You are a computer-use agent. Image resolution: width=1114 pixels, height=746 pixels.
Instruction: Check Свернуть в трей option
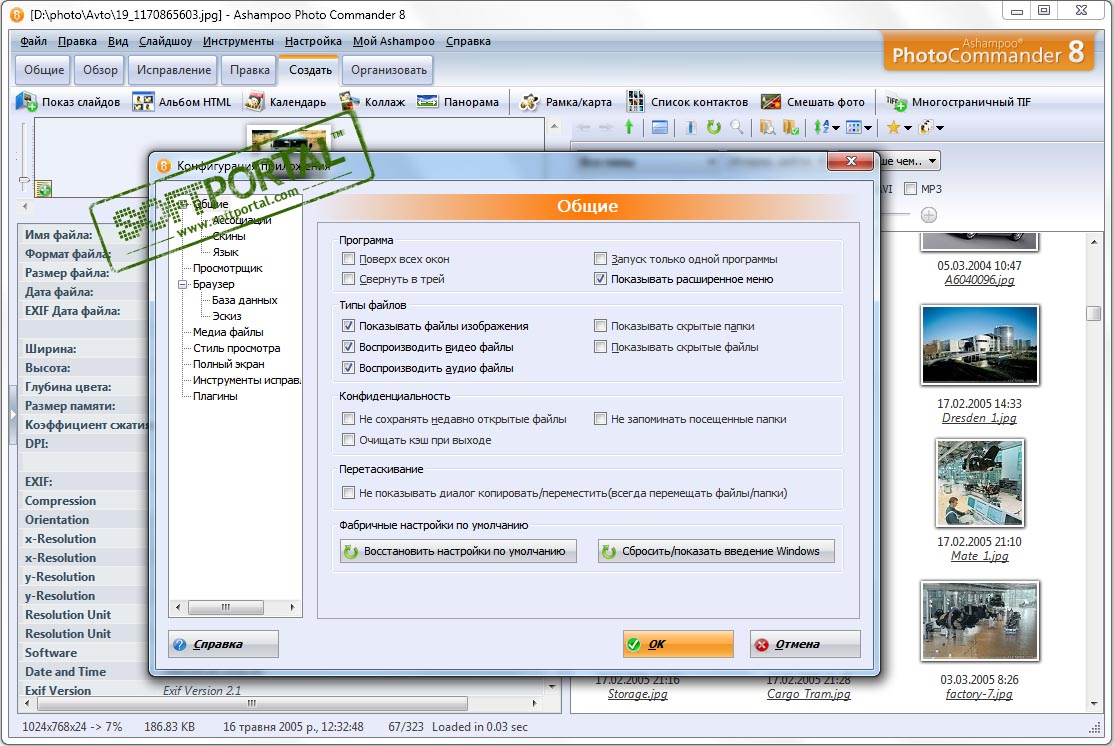(348, 279)
